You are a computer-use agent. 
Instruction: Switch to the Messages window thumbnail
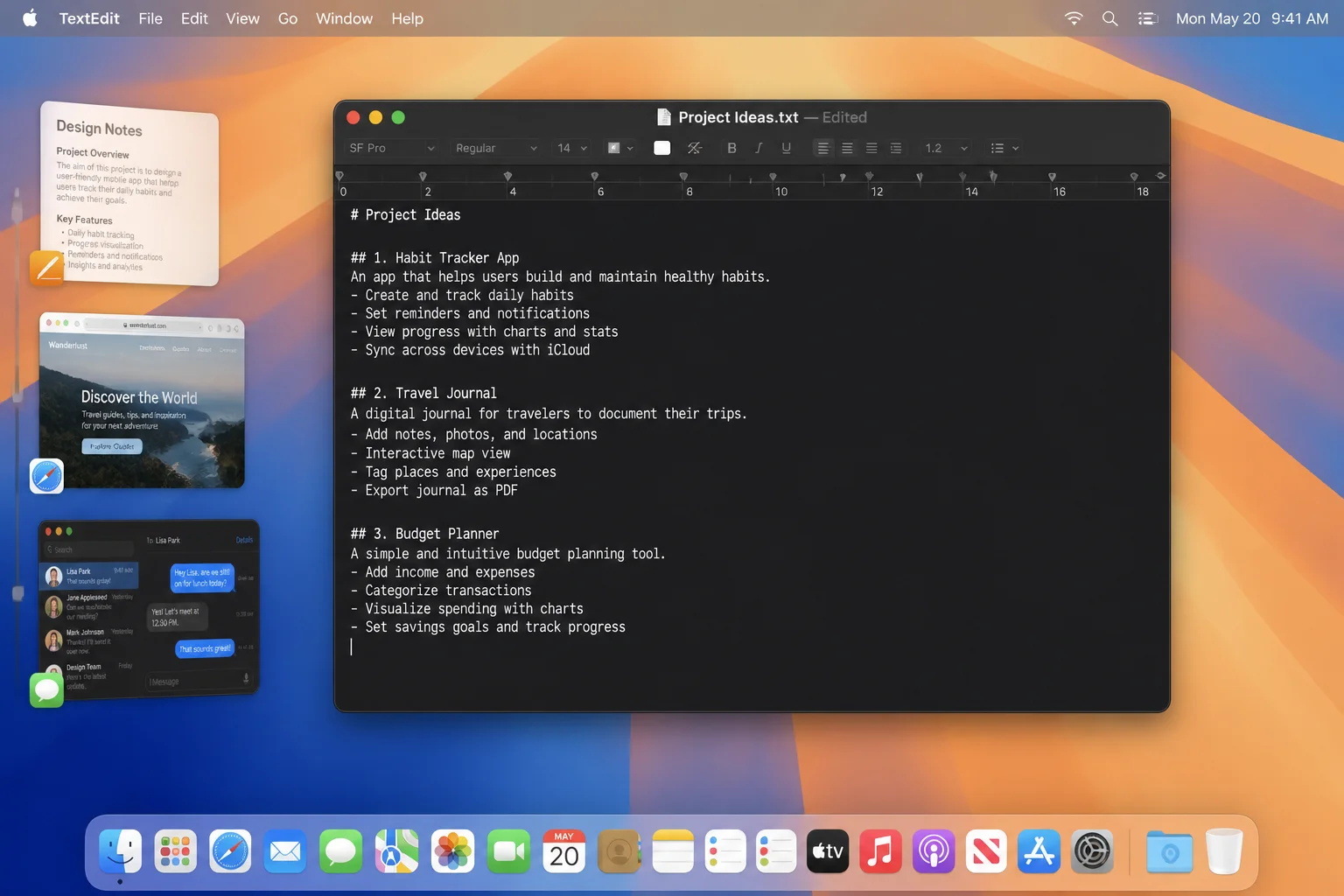point(150,609)
